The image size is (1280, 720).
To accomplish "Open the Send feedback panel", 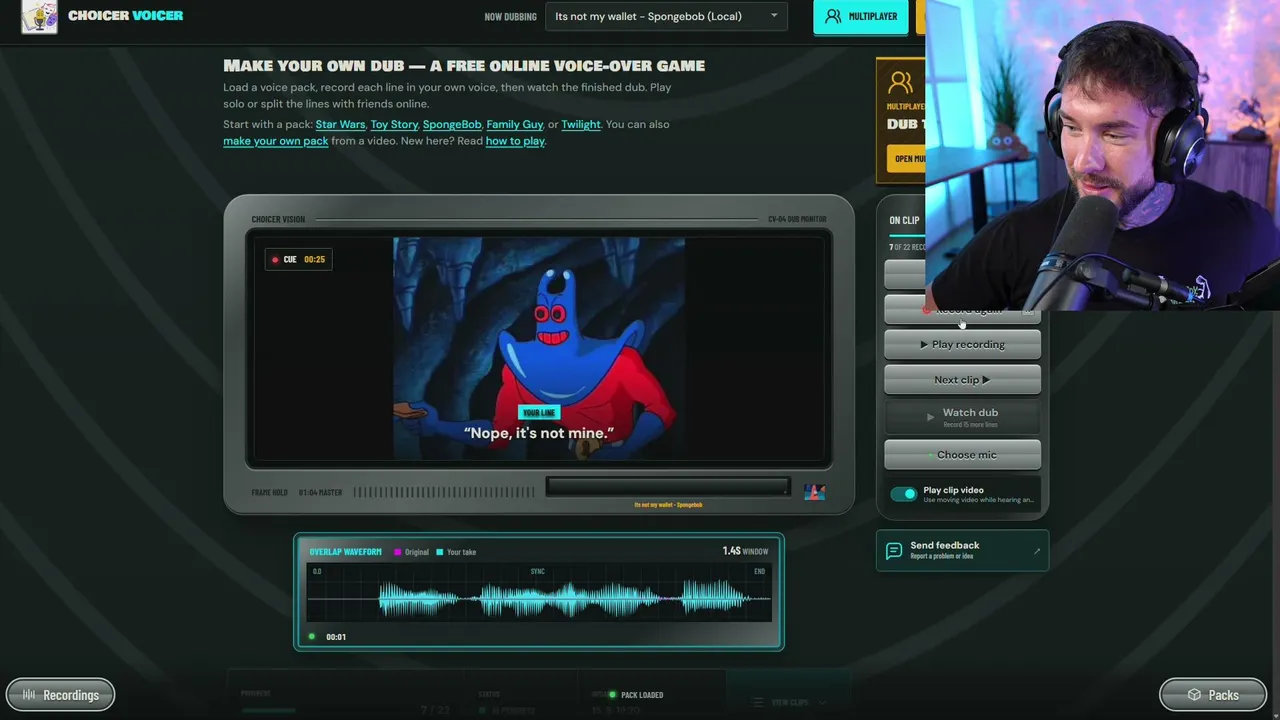I will coord(962,550).
